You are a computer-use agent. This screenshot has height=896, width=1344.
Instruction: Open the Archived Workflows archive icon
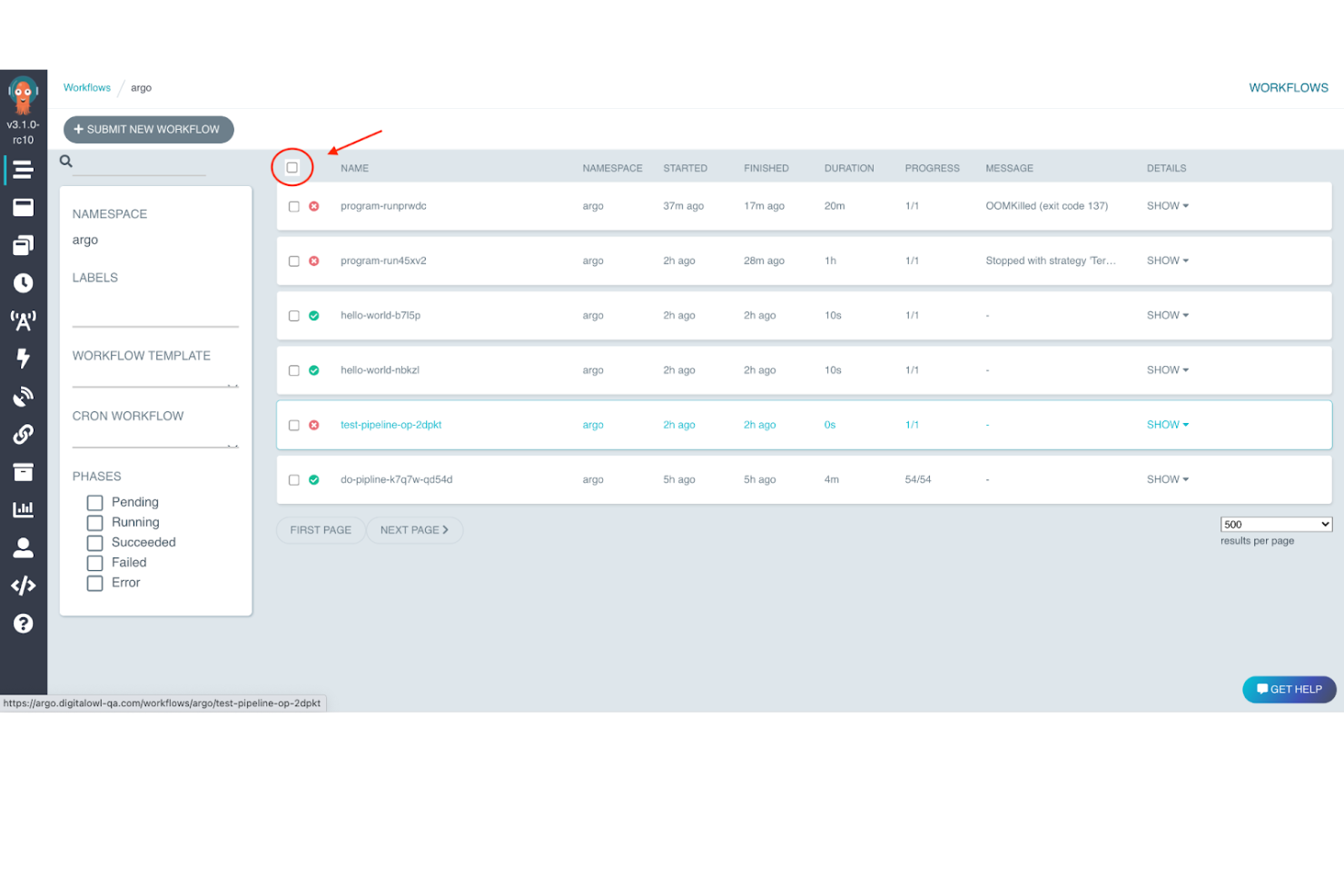(x=23, y=471)
